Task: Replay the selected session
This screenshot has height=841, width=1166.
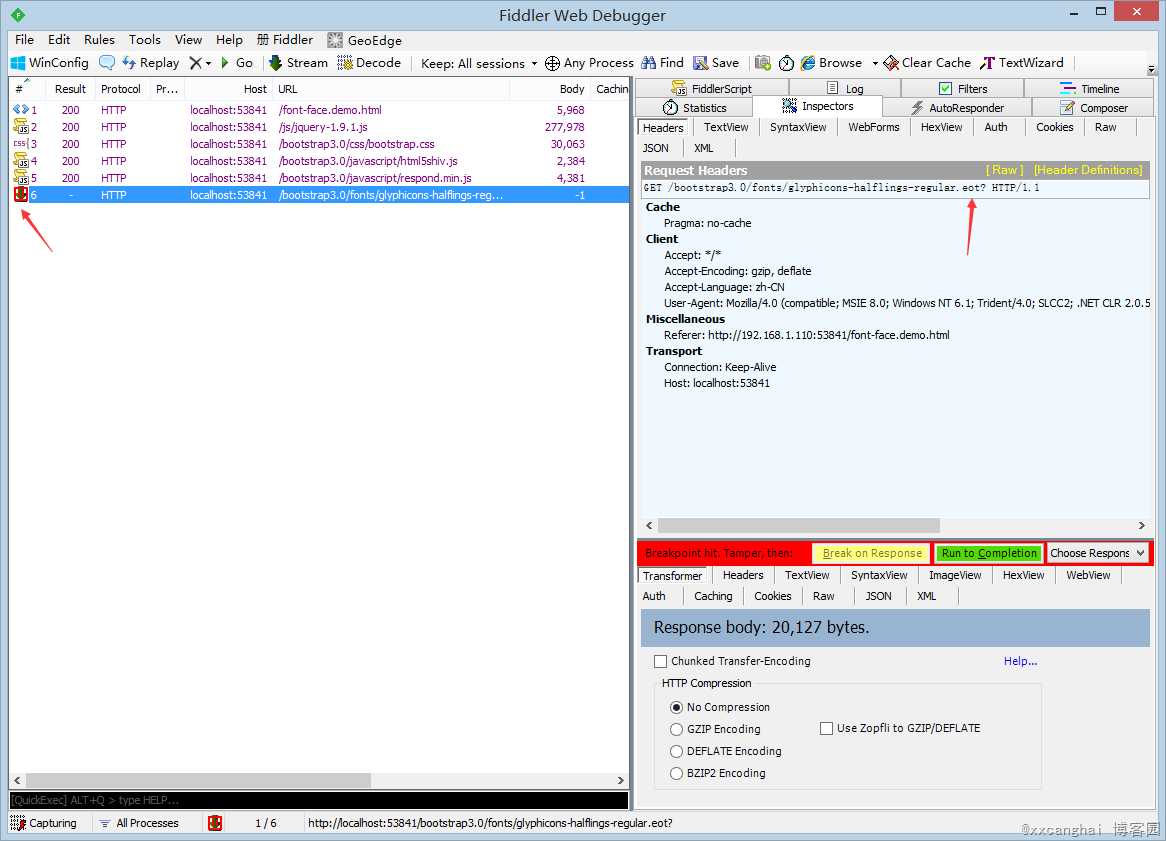Action: [150, 63]
